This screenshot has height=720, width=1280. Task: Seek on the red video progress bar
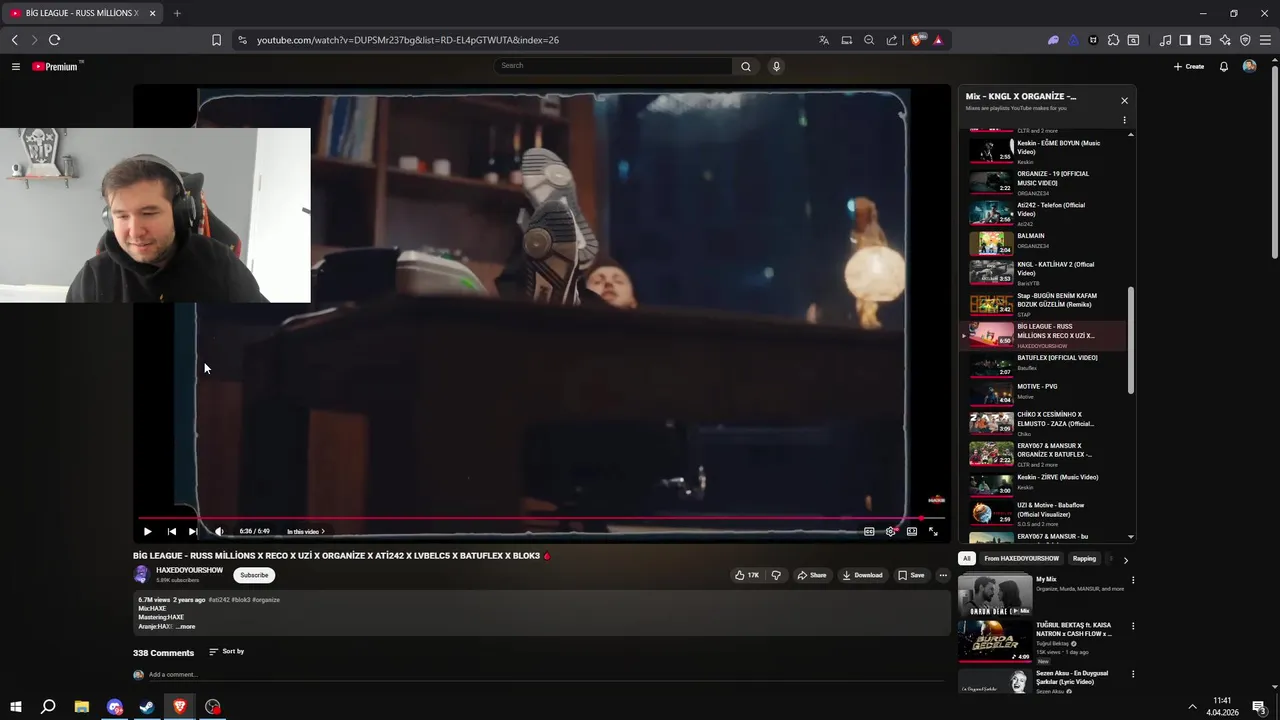(x=541, y=518)
